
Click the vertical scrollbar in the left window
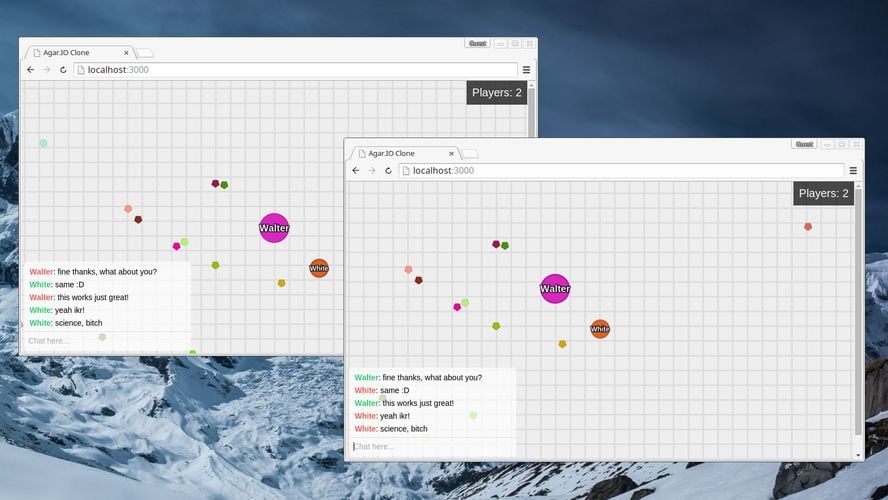[531, 113]
